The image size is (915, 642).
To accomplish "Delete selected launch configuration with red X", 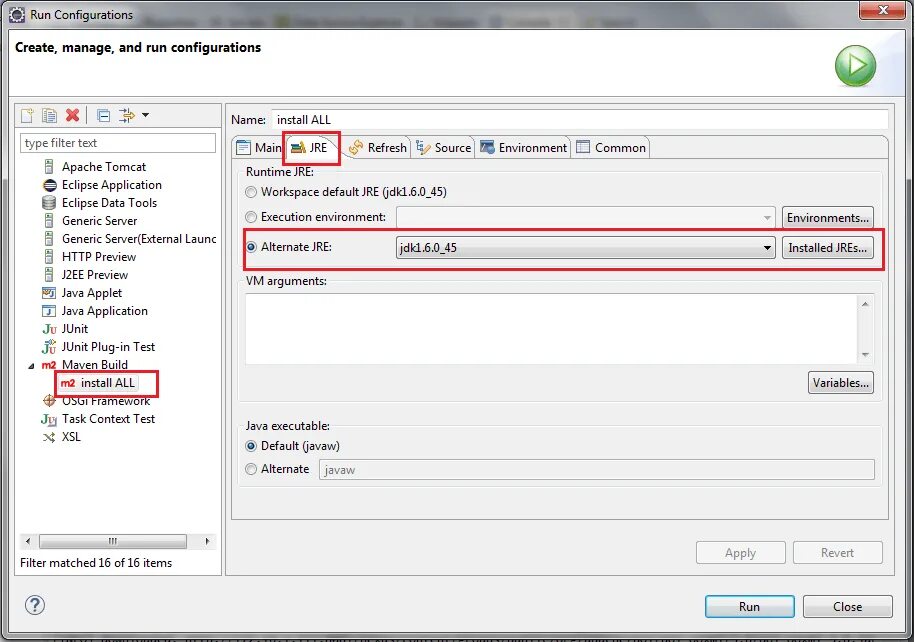I will point(72,115).
